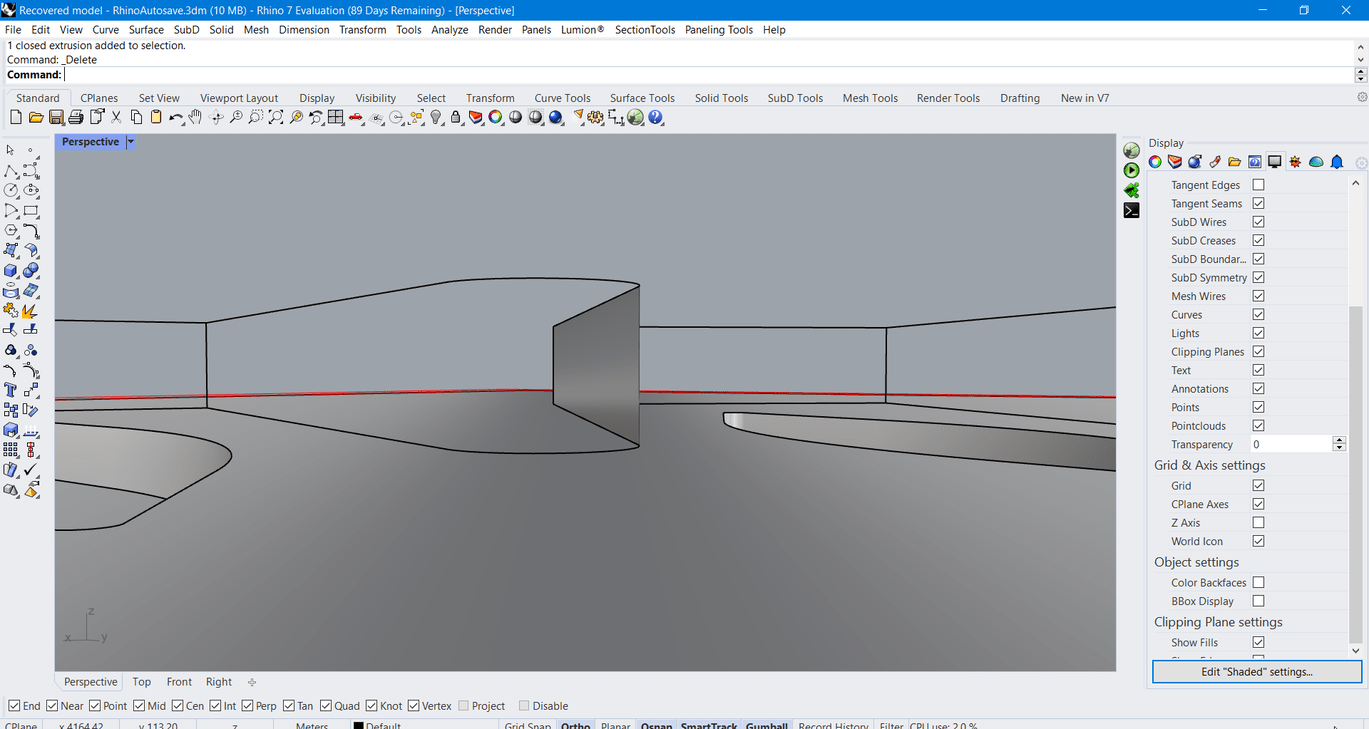Toggle the SmartTrack status bar button
The width and height of the screenshot is (1369, 729).
pos(709,725)
